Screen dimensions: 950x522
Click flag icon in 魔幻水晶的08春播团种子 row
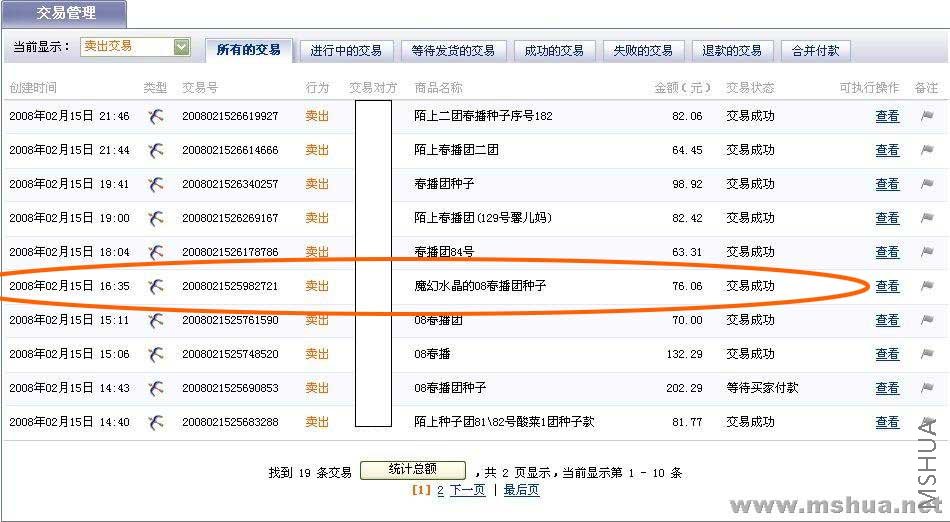pos(926,286)
